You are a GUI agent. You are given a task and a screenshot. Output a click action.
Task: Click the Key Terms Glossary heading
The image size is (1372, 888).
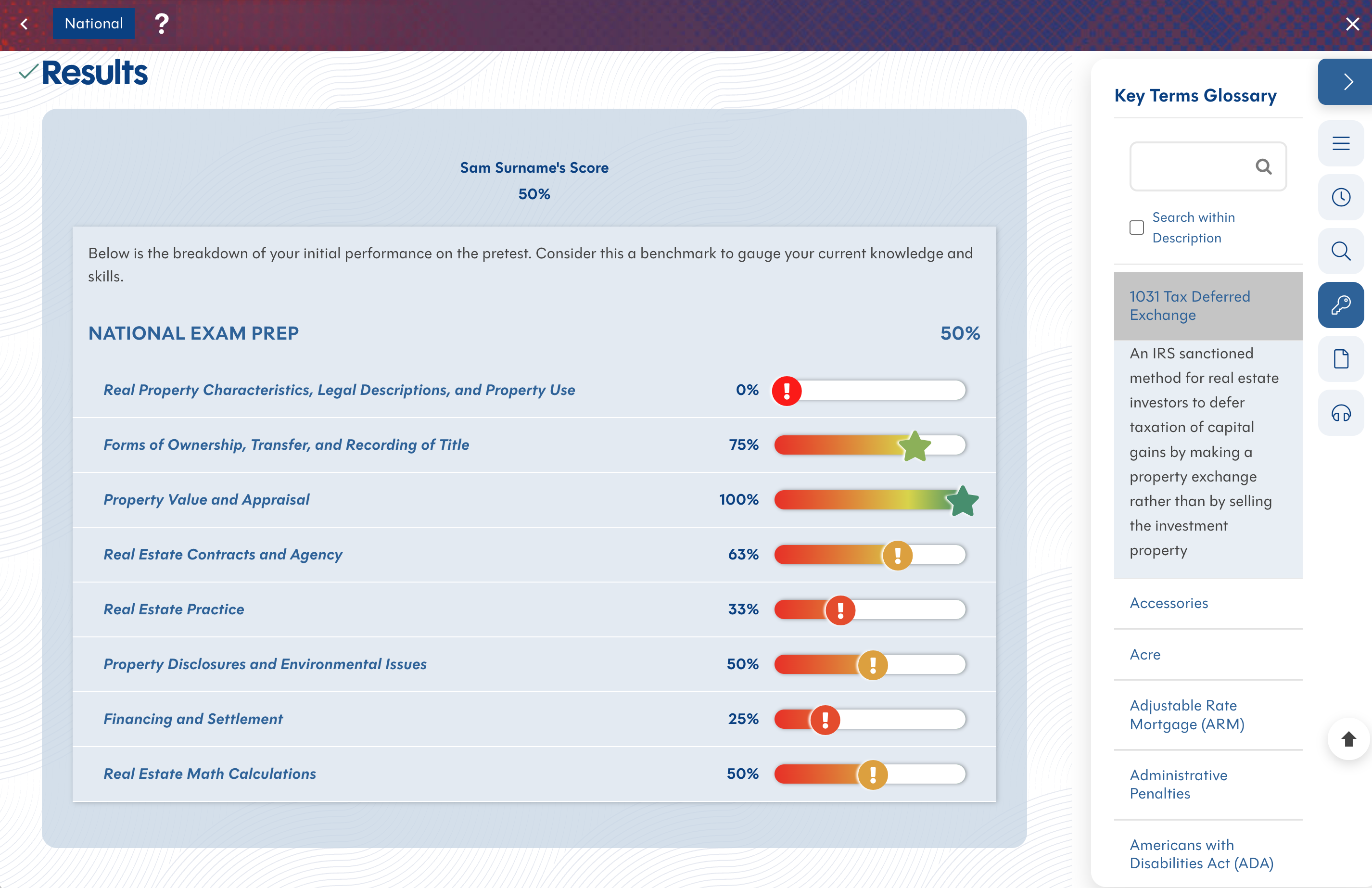pos(1195,96)
